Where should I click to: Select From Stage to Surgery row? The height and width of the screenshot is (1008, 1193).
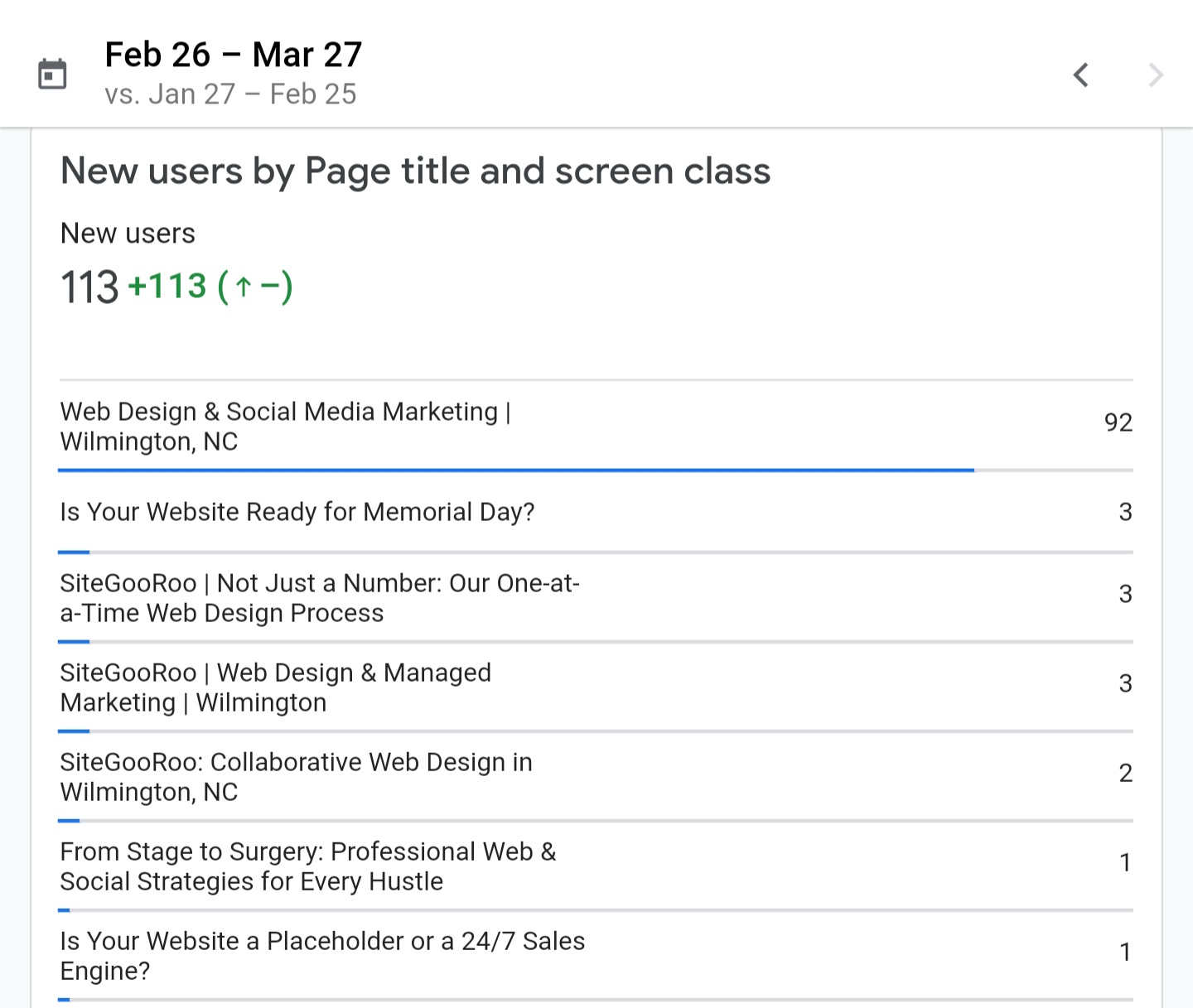pos(307,866)
